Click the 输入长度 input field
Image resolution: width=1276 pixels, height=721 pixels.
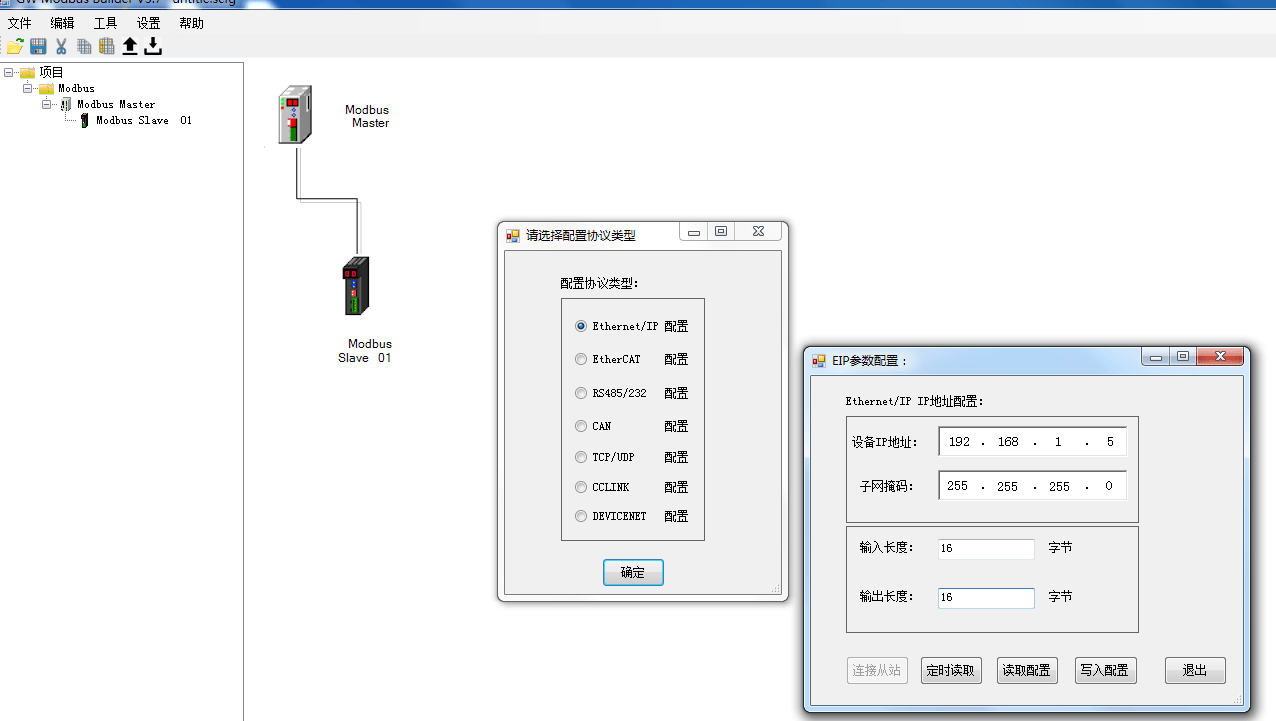(986, 549)
